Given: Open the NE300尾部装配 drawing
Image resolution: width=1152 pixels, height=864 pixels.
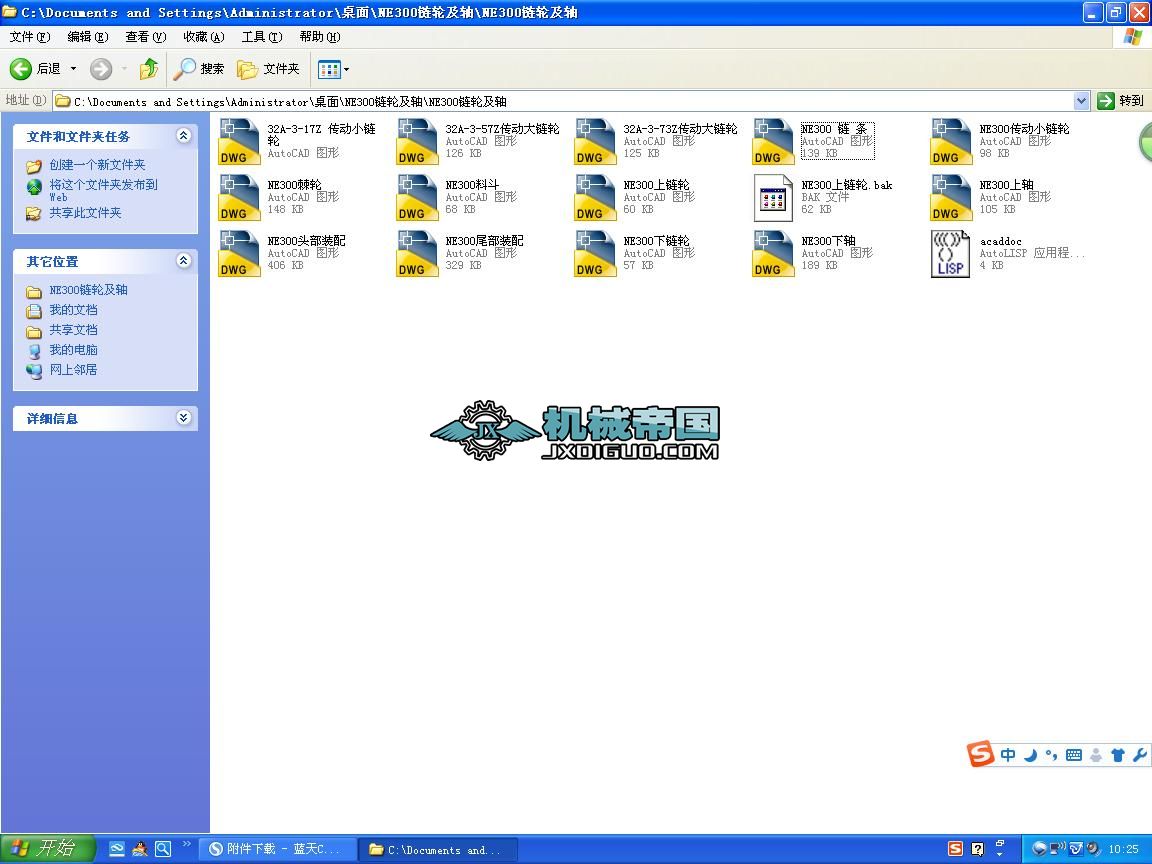Looking at the screenshot, I should (416, 253).
